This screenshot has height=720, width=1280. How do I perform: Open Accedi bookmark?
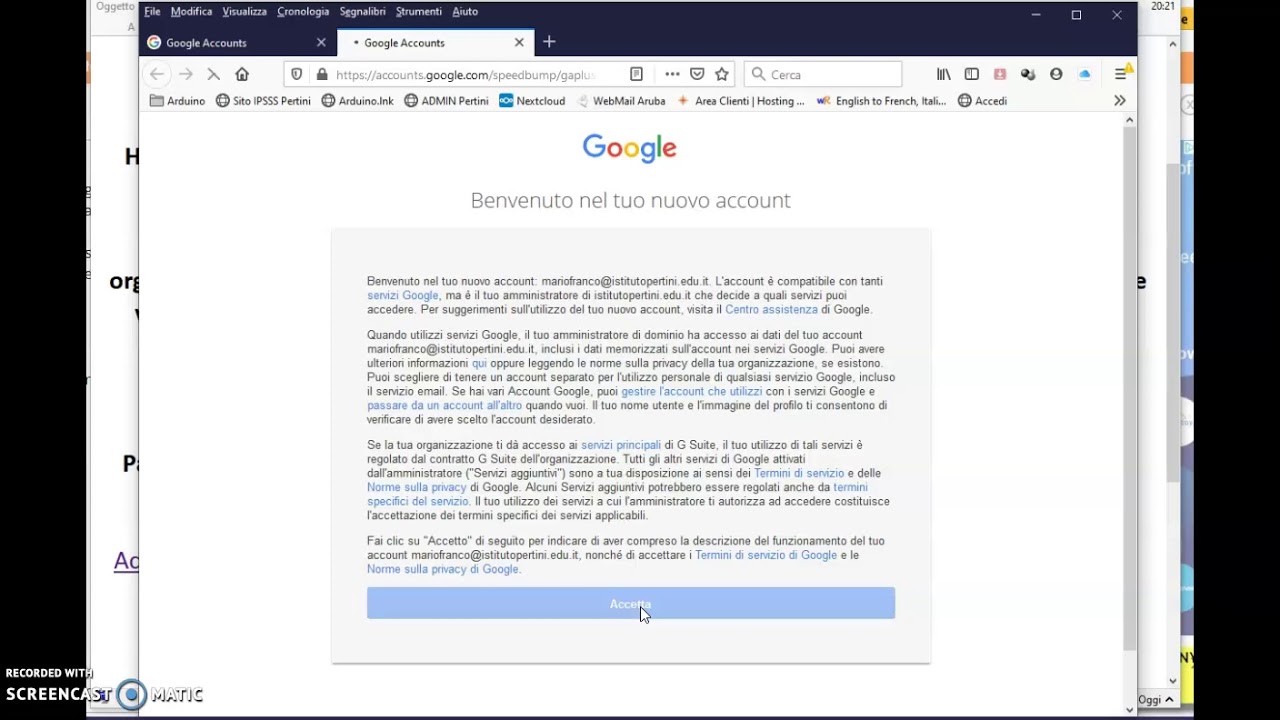point(982,101)
